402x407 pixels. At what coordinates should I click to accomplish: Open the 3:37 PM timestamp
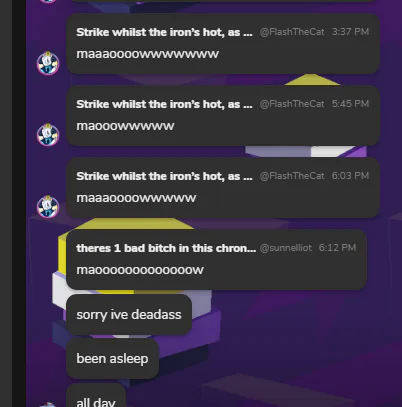(350, 32)
